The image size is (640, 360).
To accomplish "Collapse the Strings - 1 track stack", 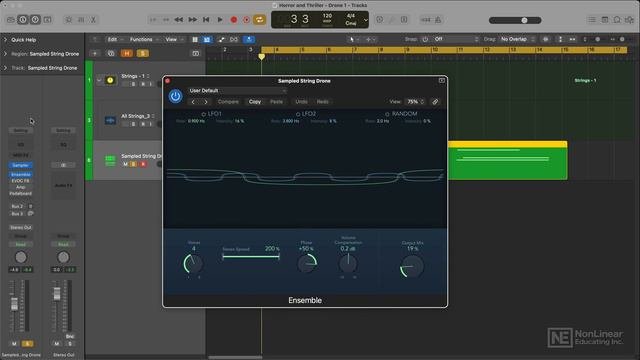I will [x=98, y=80].
